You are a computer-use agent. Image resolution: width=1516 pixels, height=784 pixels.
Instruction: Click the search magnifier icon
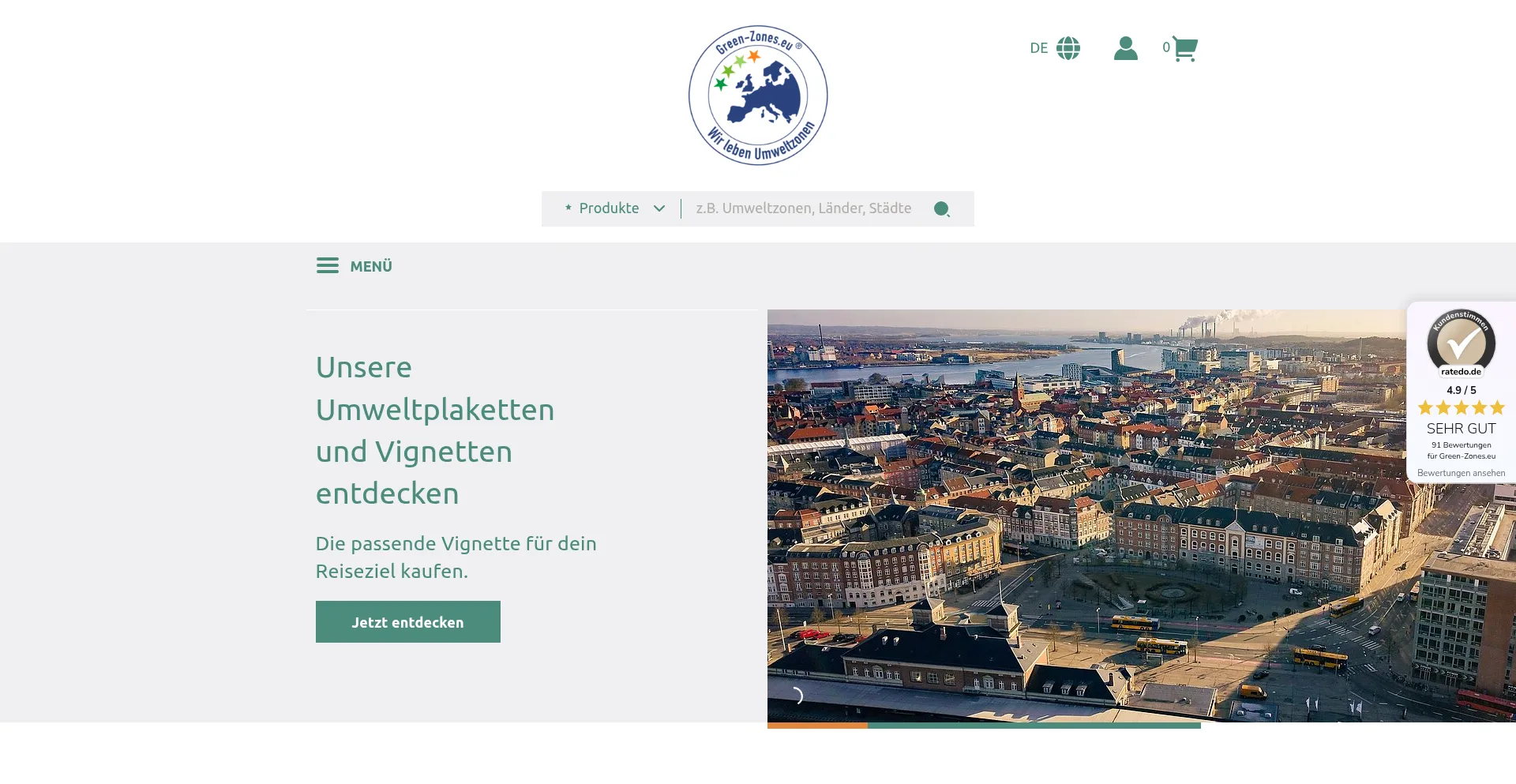pos(941,209)
